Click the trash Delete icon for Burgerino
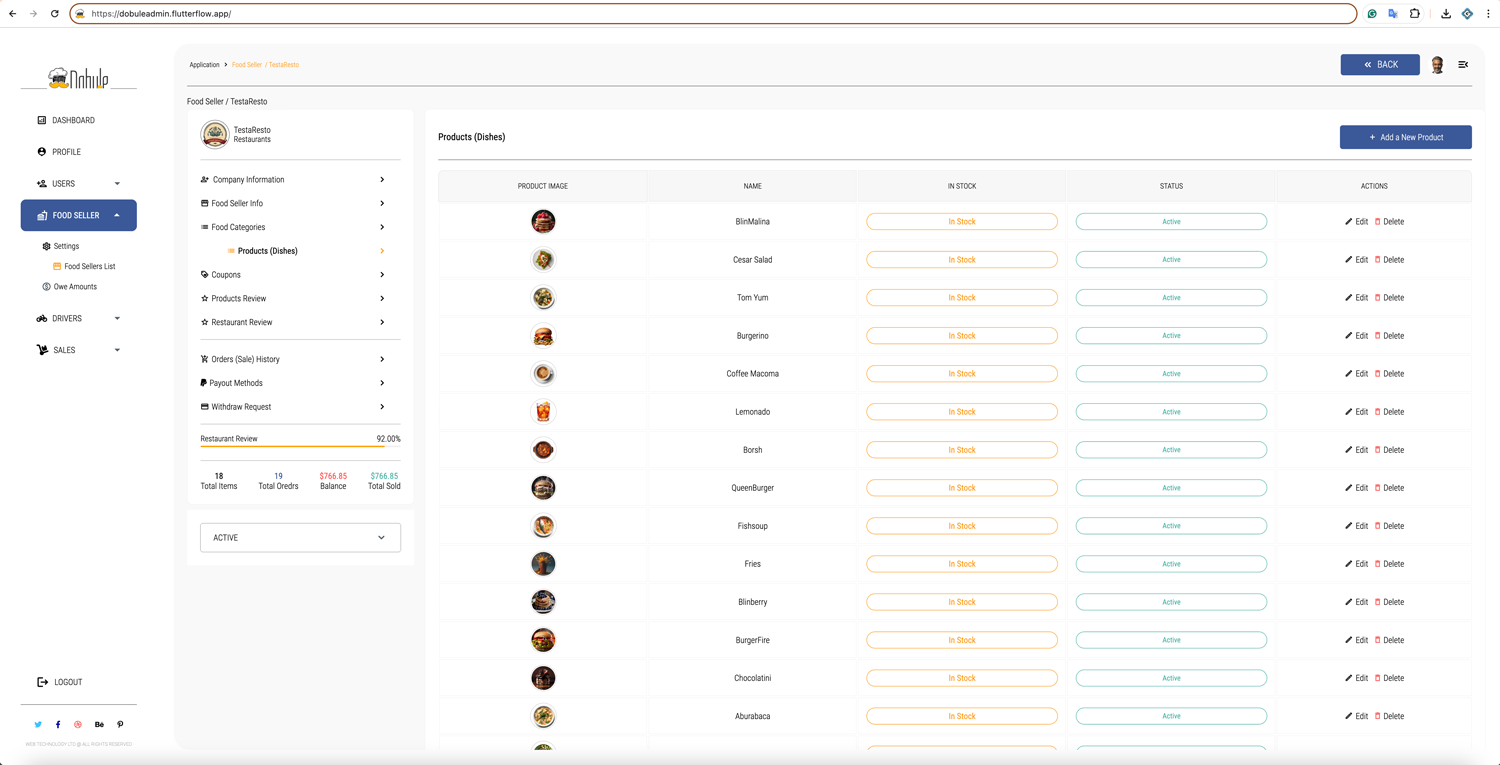This screenshot has width=1500, height=765. pos(1377,335)
